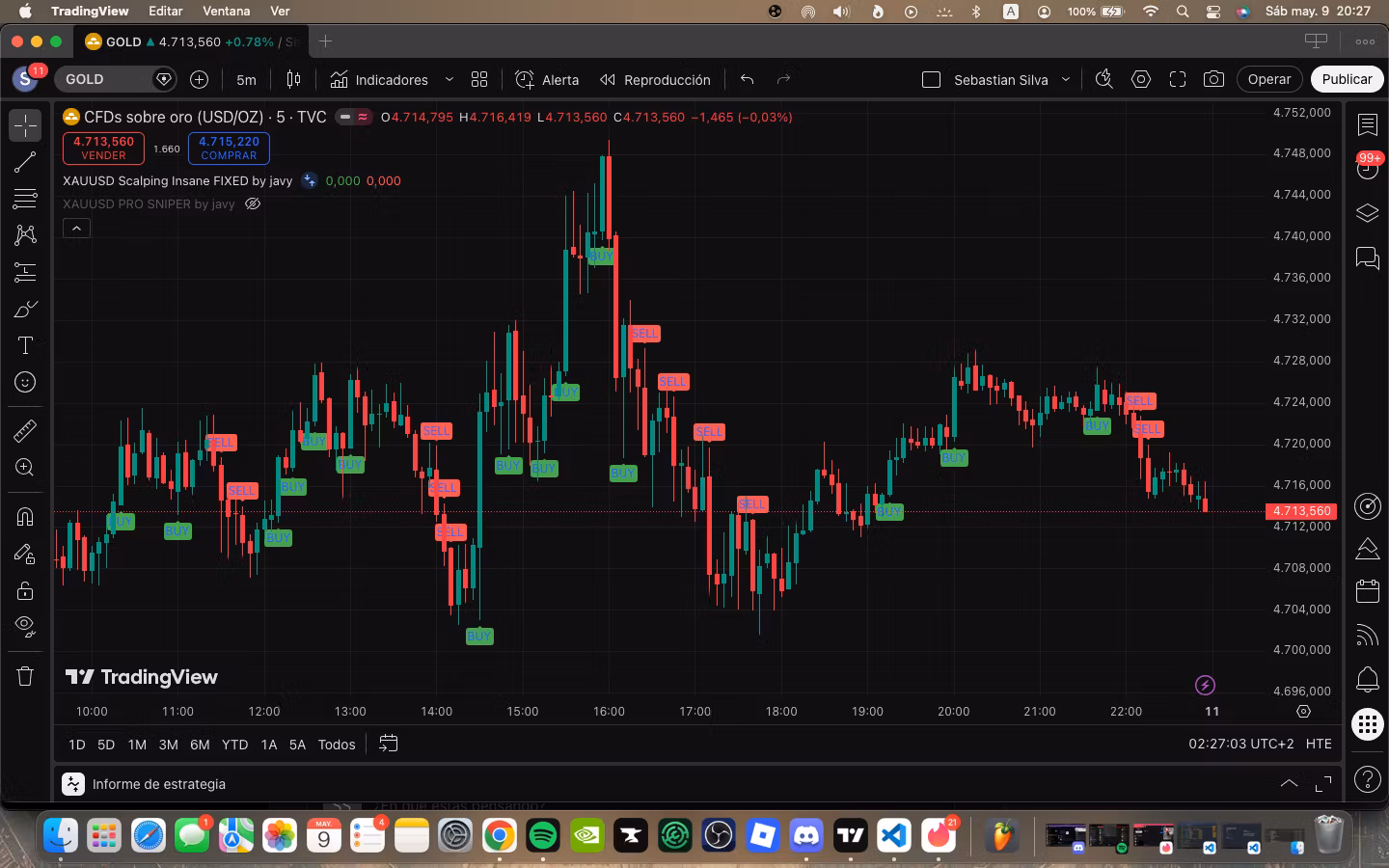The image size is (1389, 868).
Task: Open chart settings hexagon gear icon
Action: click(1141, 79)
